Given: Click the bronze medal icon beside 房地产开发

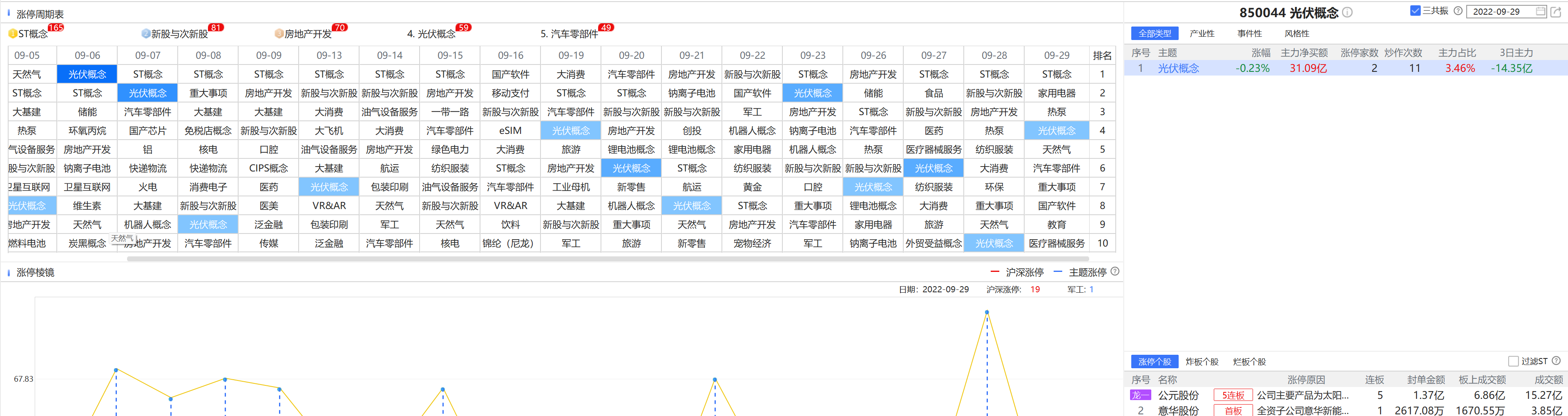Looking at the screenshot, I should tap(279, 34).
